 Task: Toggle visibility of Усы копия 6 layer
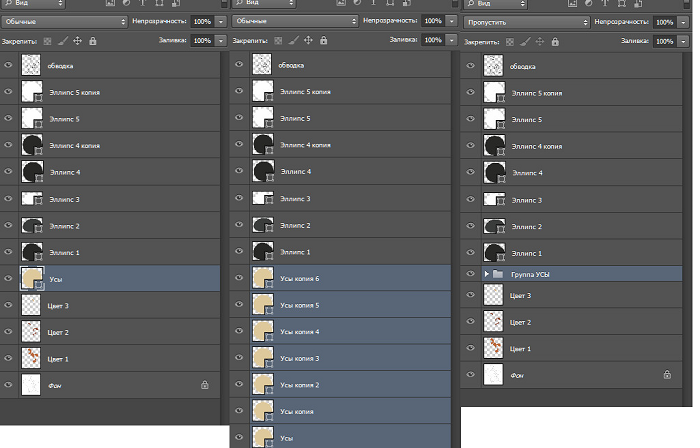[239, 280]
